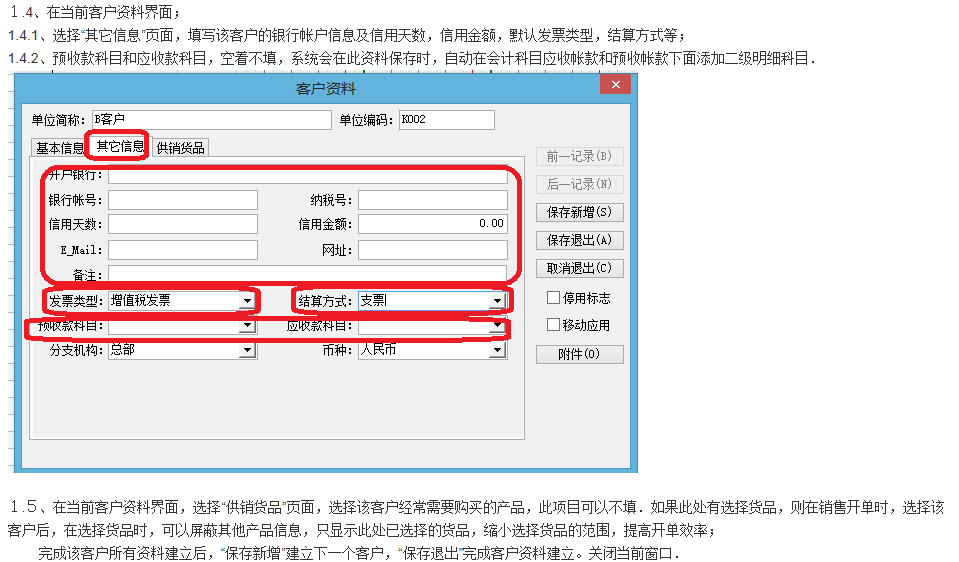
Task: Click 增值税发票 value in 发票类型
Action: point(141,301)
